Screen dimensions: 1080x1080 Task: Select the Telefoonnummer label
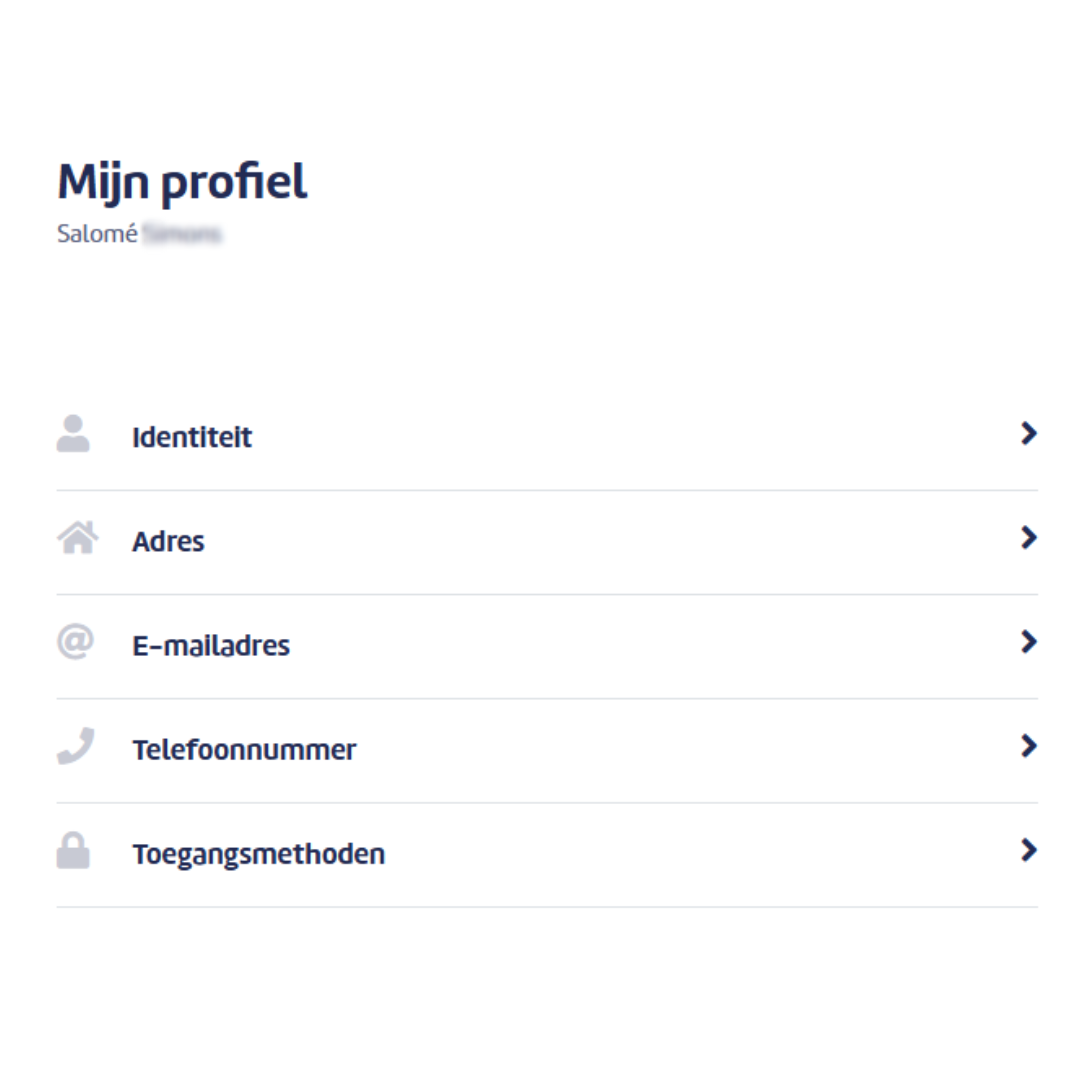tap(245, 749)
